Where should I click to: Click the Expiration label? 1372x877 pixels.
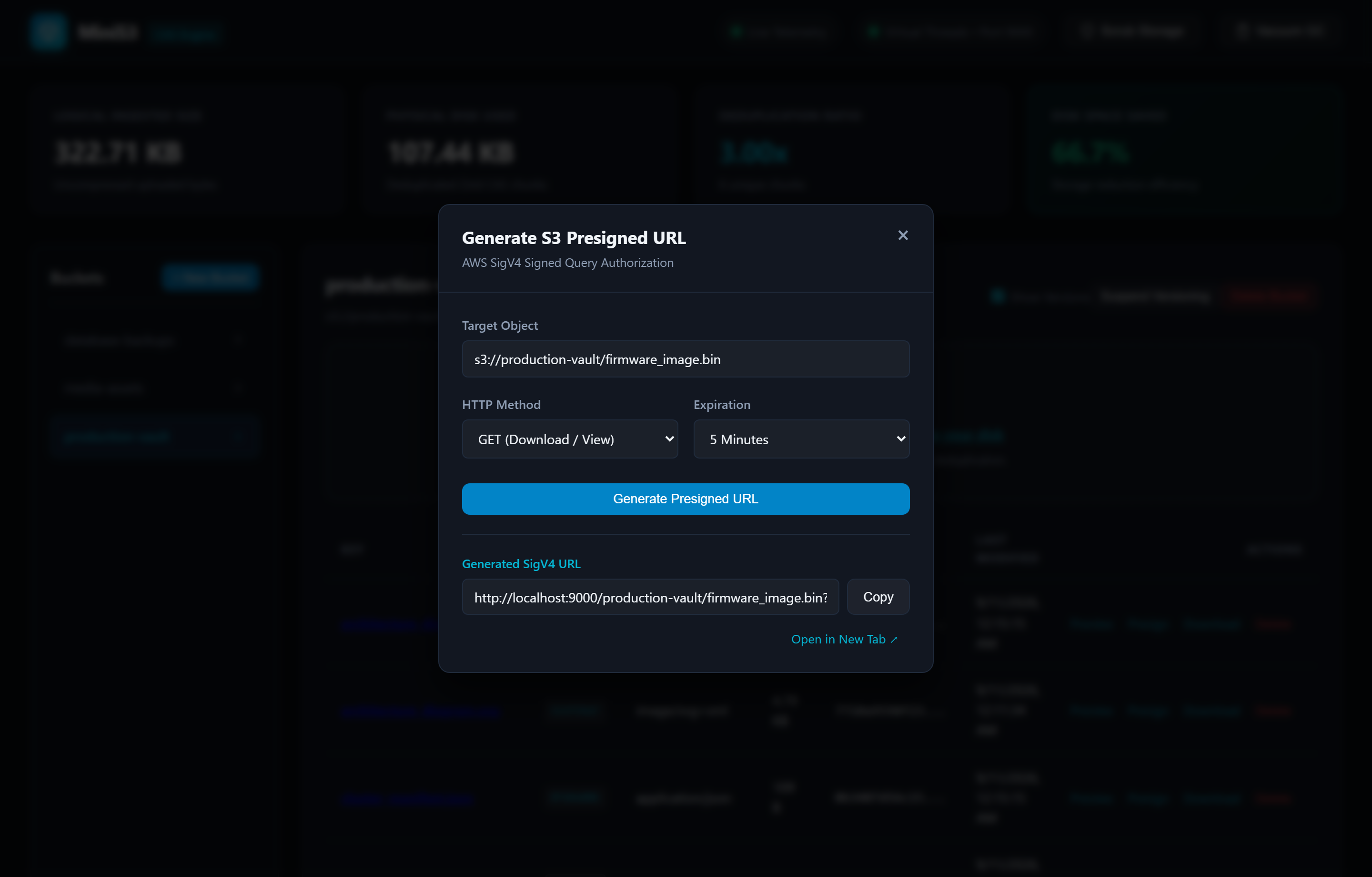click(x=722, y=405)
